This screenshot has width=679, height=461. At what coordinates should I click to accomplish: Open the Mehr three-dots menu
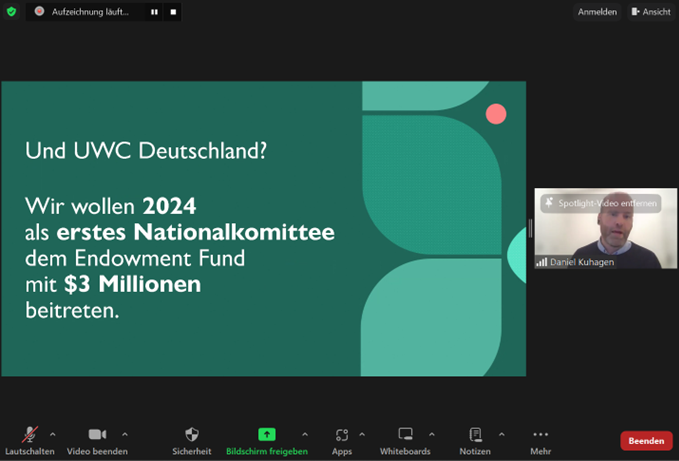(x=540, y=435)
